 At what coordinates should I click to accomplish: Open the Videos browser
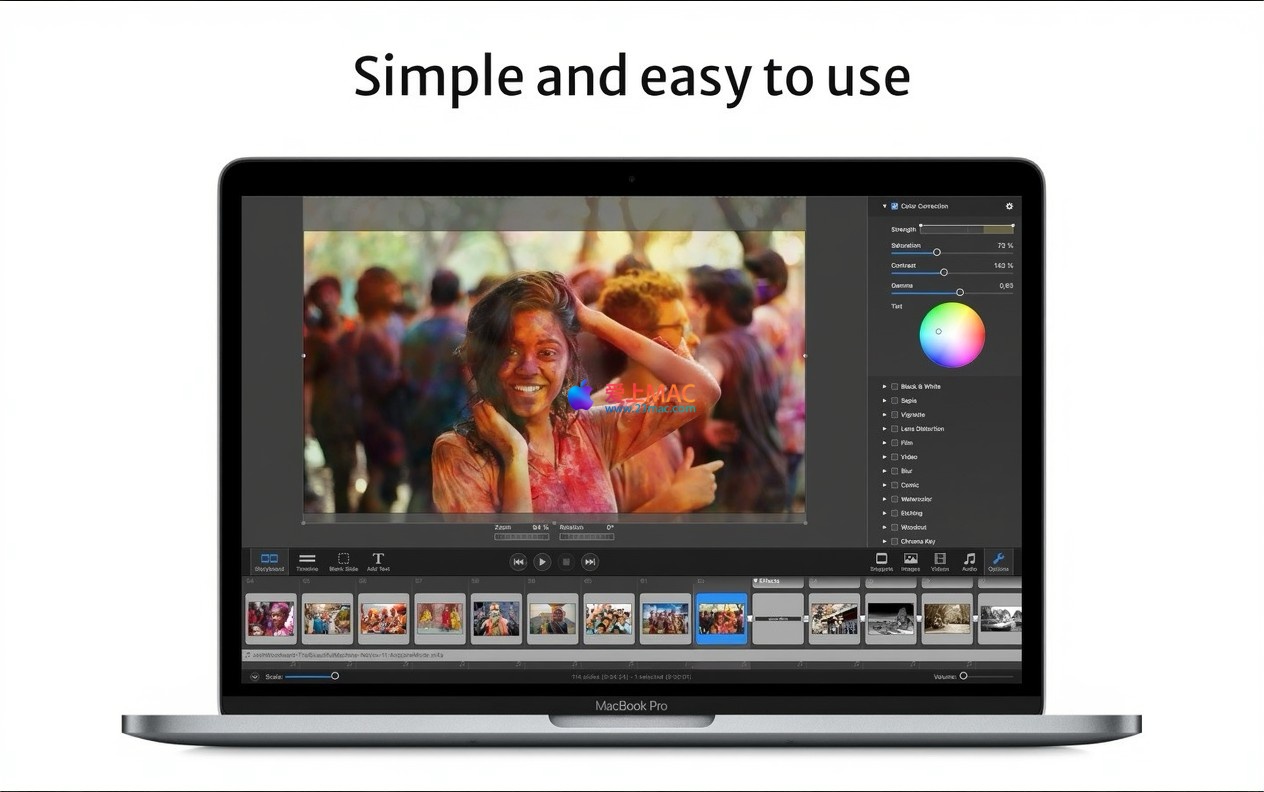point(940,561)
